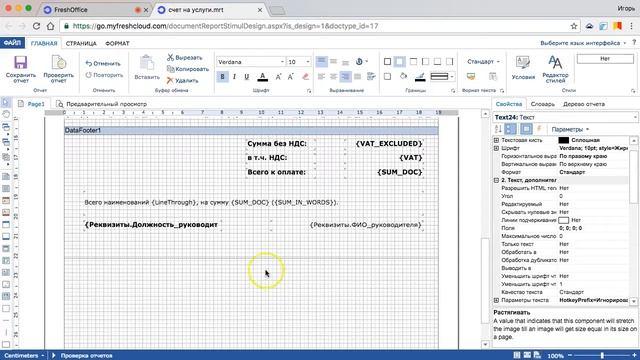Screen dimensions: 640x360
Task: Click Проверка отчетов in status bar
Action: pyautogui.click(x=86, y=356)
